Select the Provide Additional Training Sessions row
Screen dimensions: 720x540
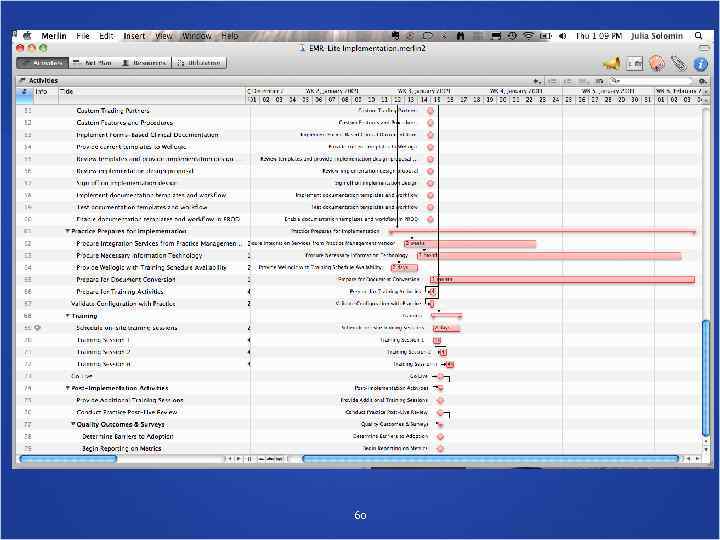[x=130, y=400]
